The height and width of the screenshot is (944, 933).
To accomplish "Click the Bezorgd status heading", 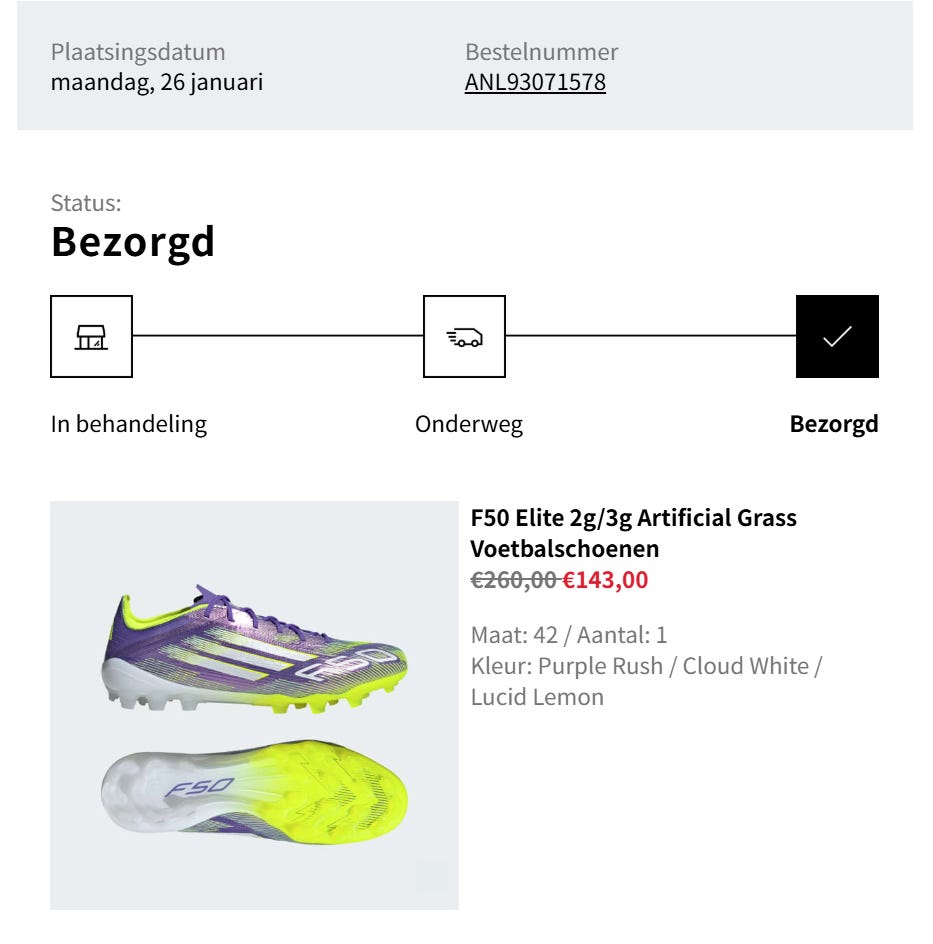I will [133, 242].
